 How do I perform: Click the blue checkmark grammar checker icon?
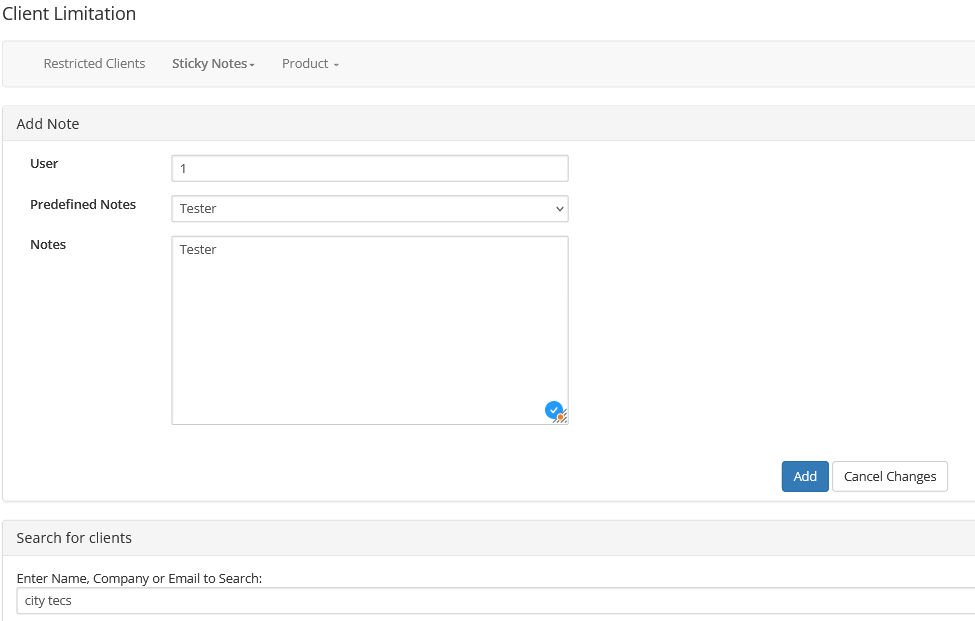pyautogui.click(x=553, y=410)
